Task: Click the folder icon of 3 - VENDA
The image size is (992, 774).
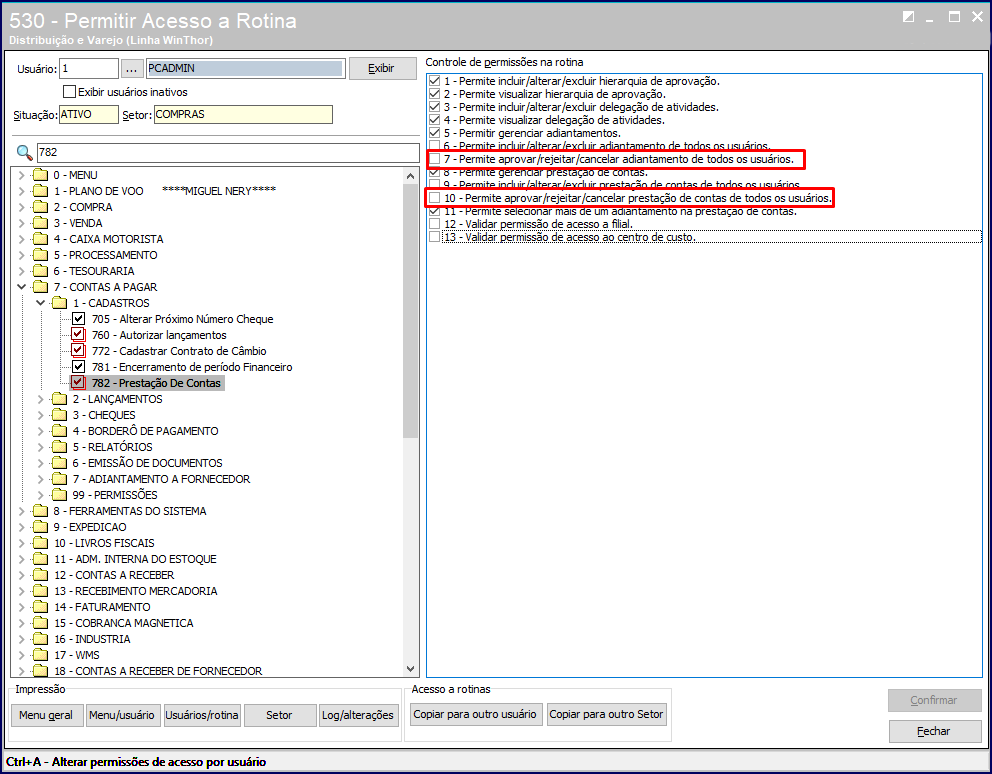Action: [x=40, y=223]
